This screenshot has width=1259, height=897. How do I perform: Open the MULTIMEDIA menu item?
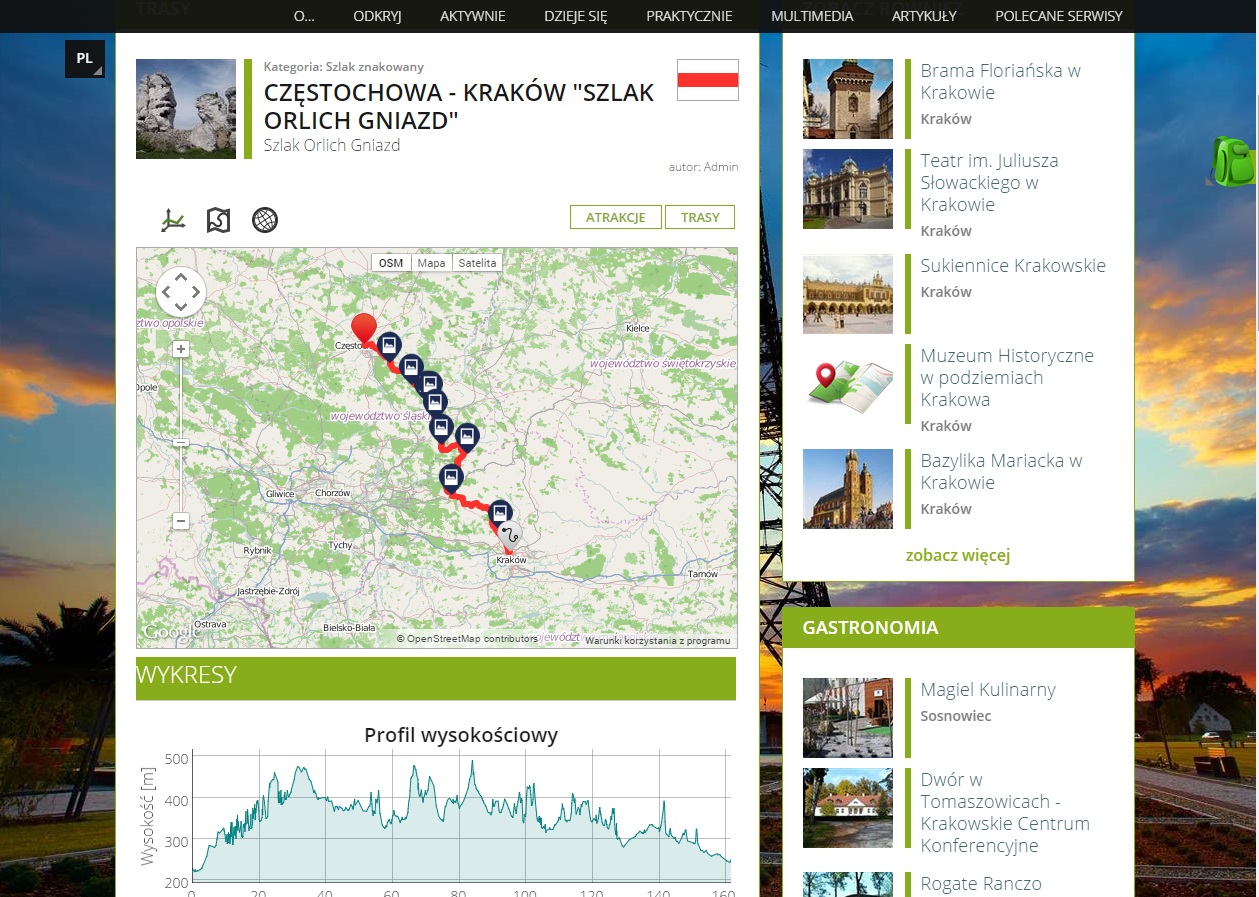pos(812,16)
